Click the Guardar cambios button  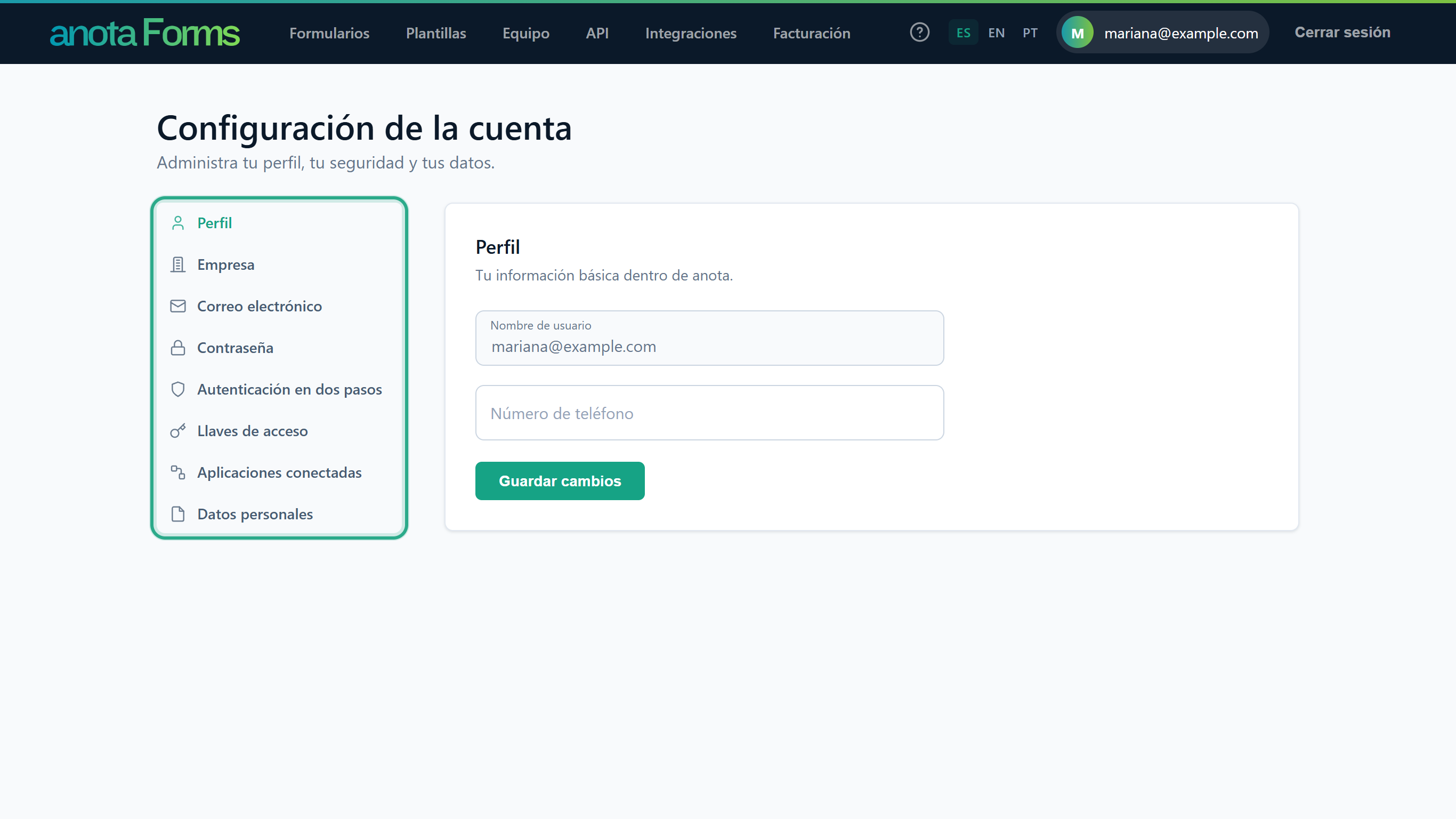click(x=560, y=481)
